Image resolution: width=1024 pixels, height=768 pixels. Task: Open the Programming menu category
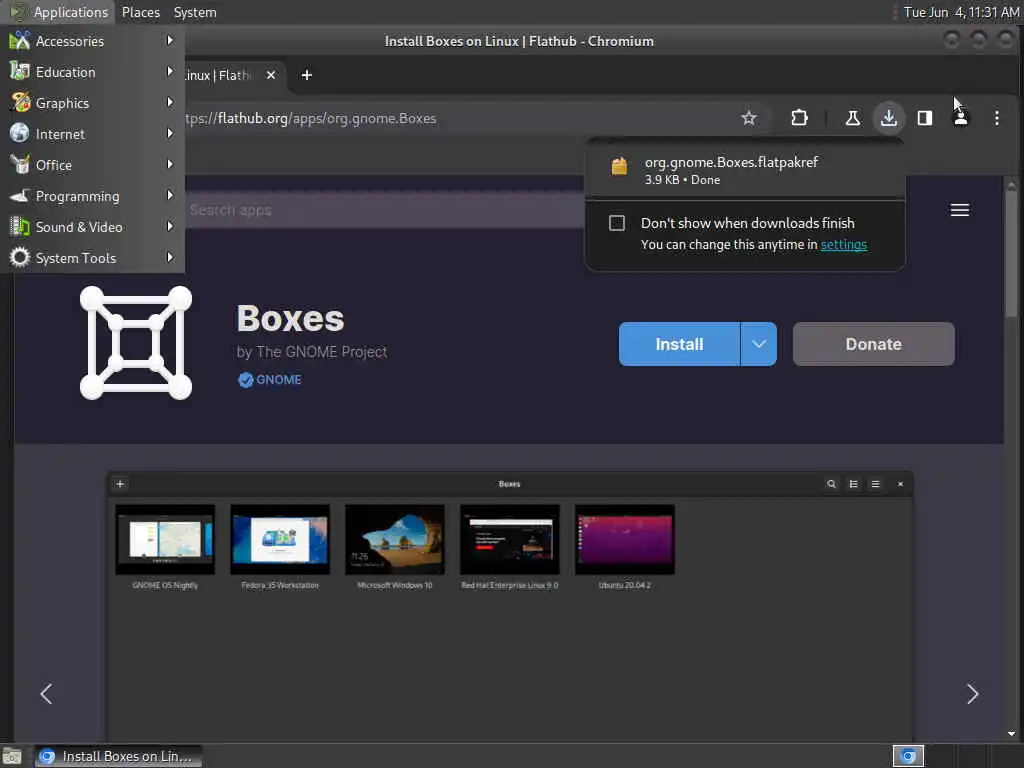tap(92, 196)
